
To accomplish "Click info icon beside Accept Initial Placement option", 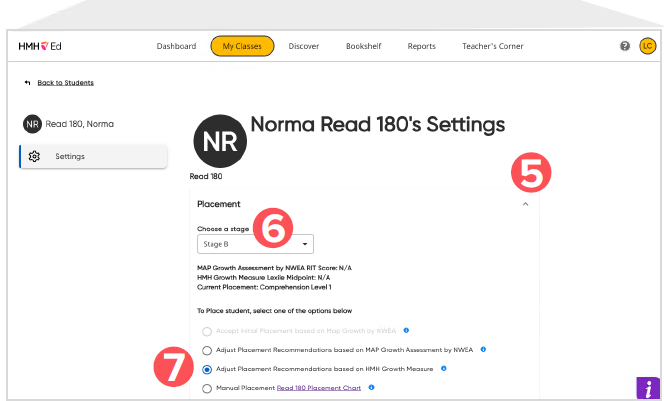I will 406,330.
